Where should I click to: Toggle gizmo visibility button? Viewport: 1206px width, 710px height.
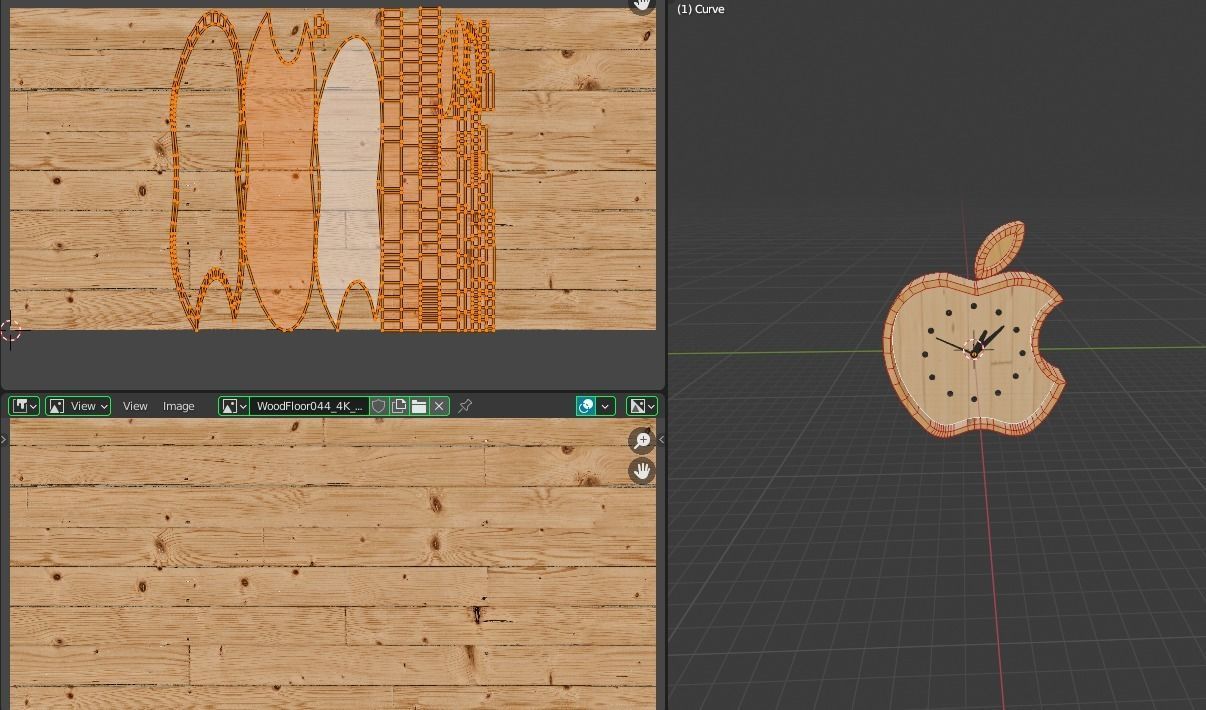coord(587,406)
